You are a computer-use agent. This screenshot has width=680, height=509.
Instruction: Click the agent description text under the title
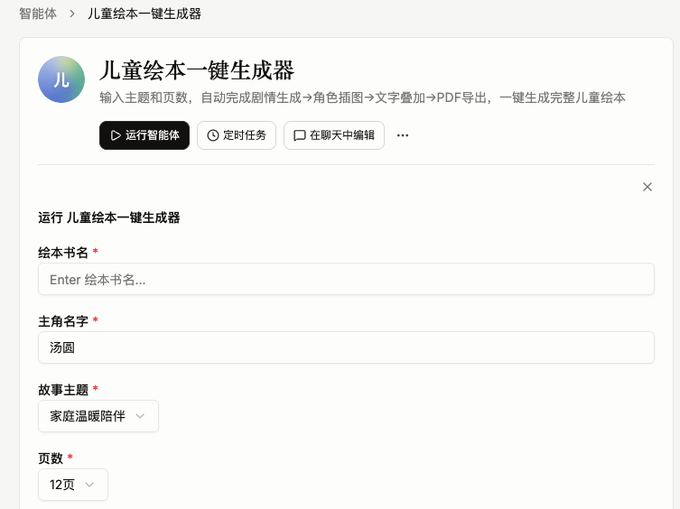(x=362, y=98)
